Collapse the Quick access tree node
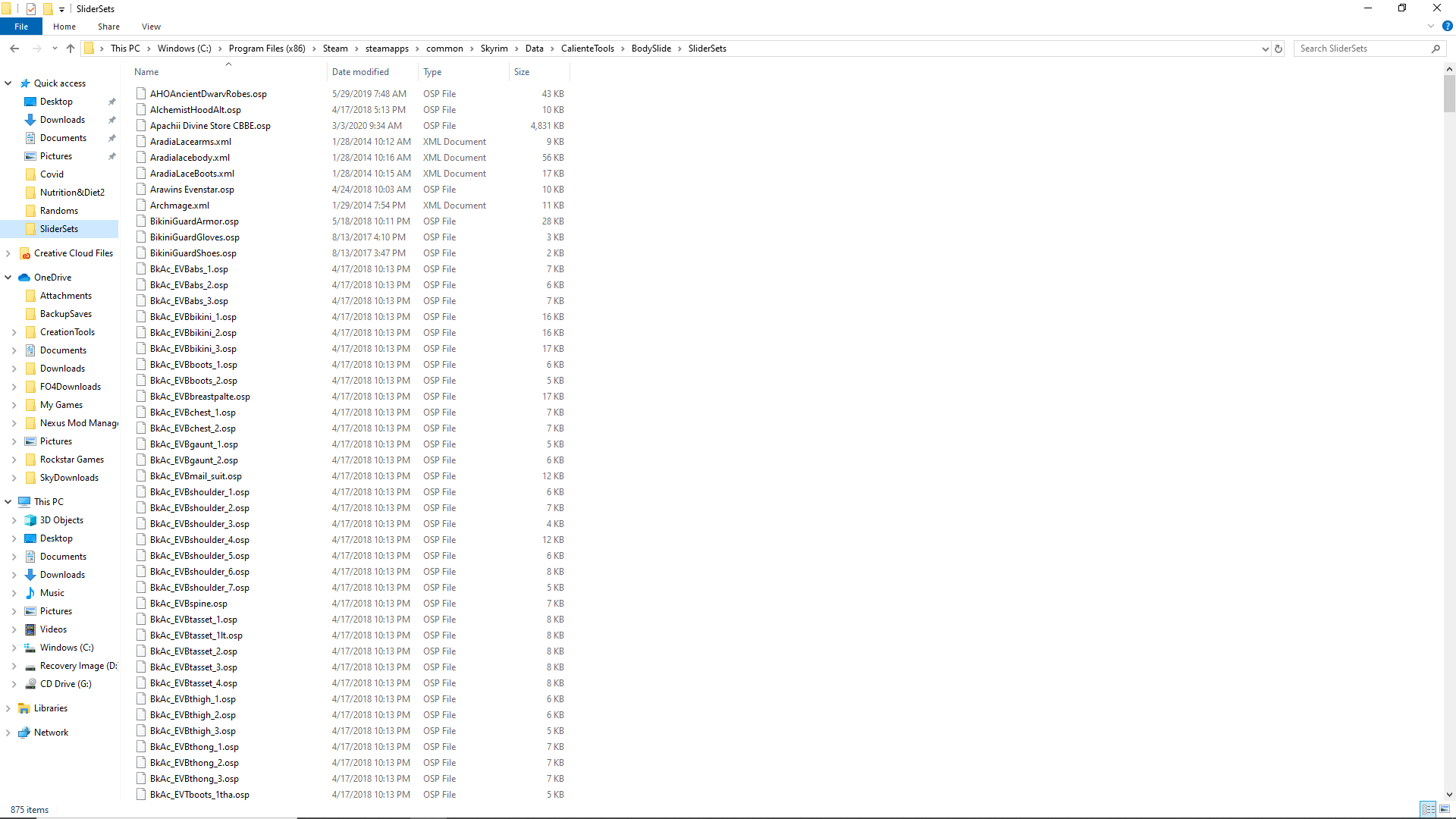 click(x=8, y=83)
